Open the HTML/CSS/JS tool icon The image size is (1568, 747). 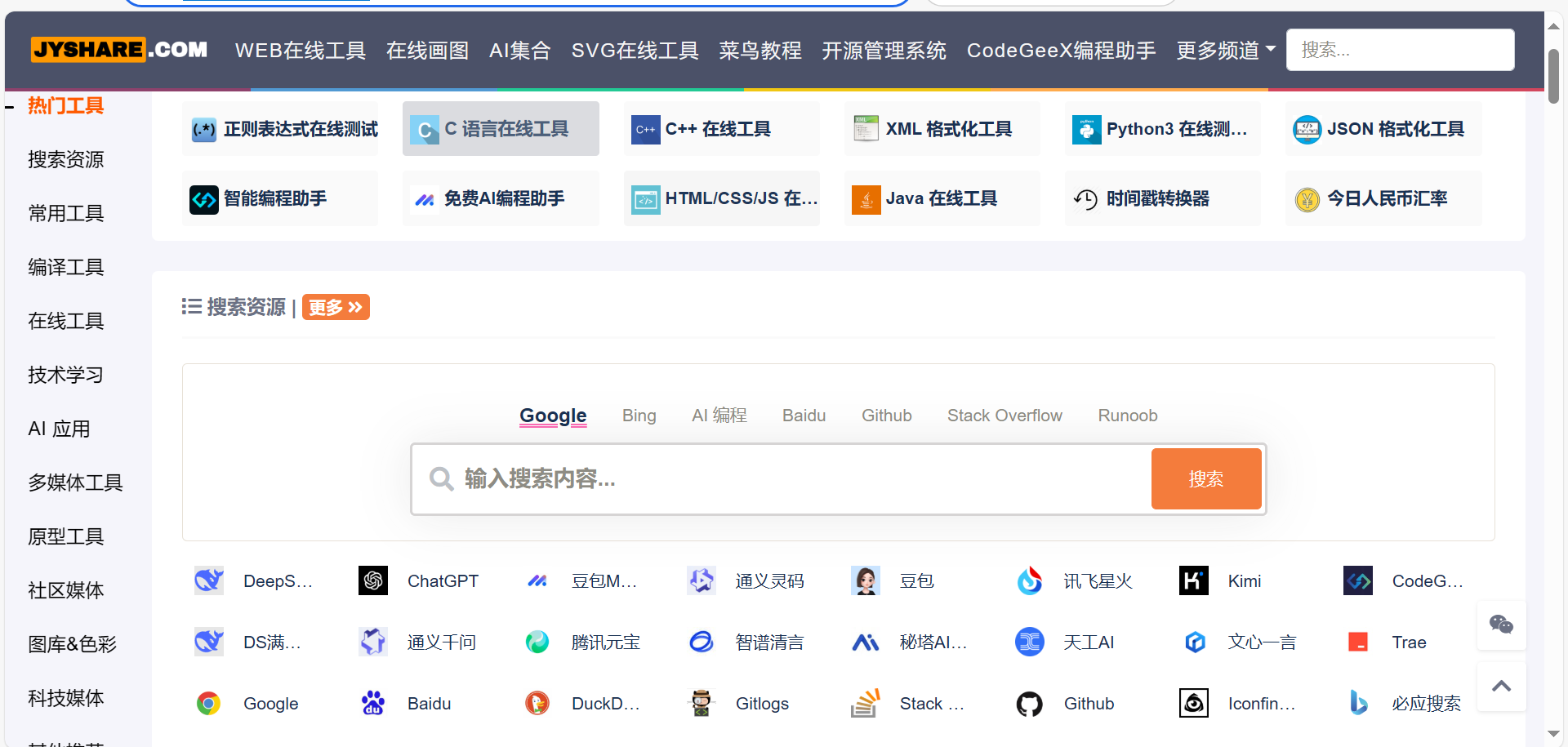tap(645, 199)
